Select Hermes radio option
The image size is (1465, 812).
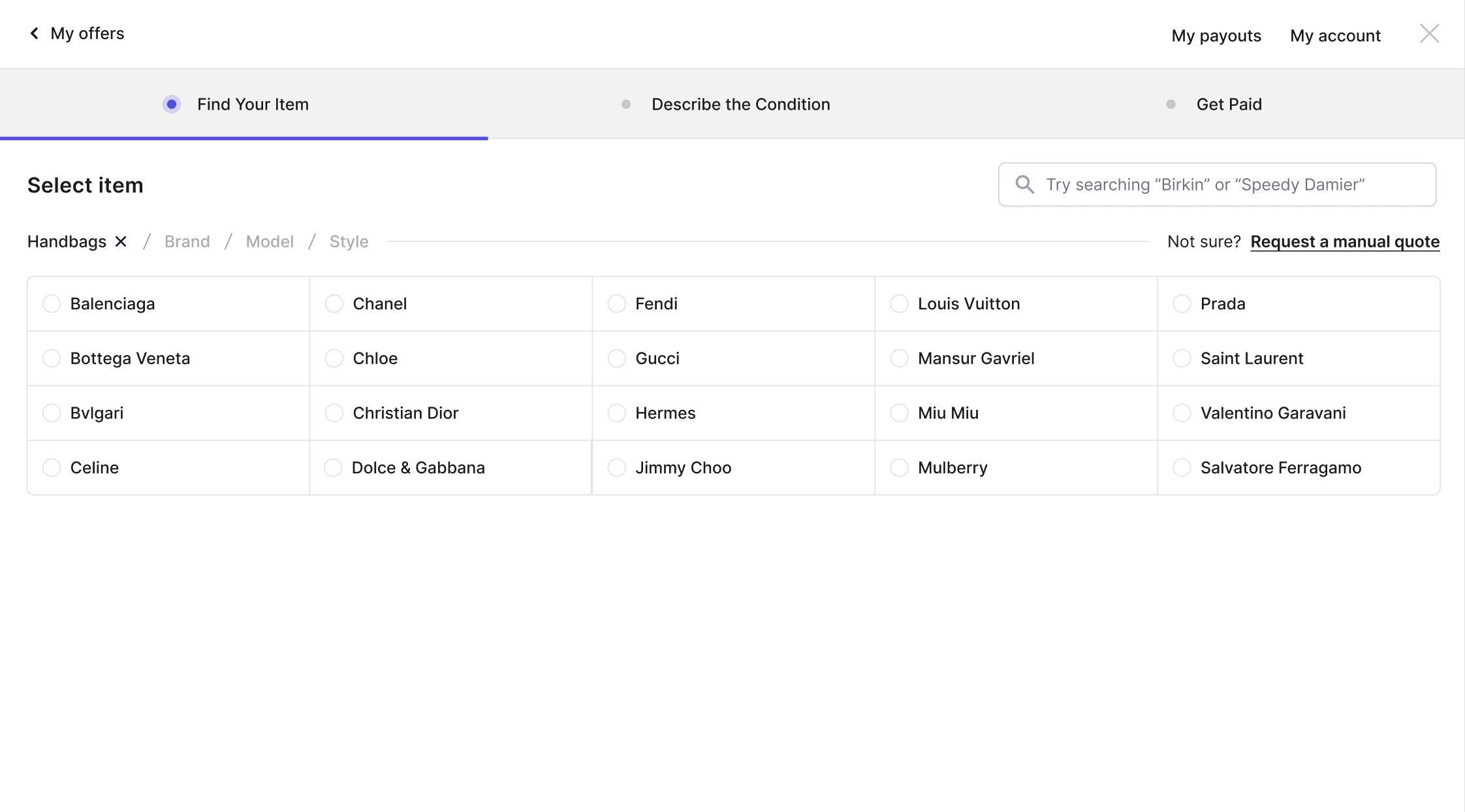[x=617, y=413]
